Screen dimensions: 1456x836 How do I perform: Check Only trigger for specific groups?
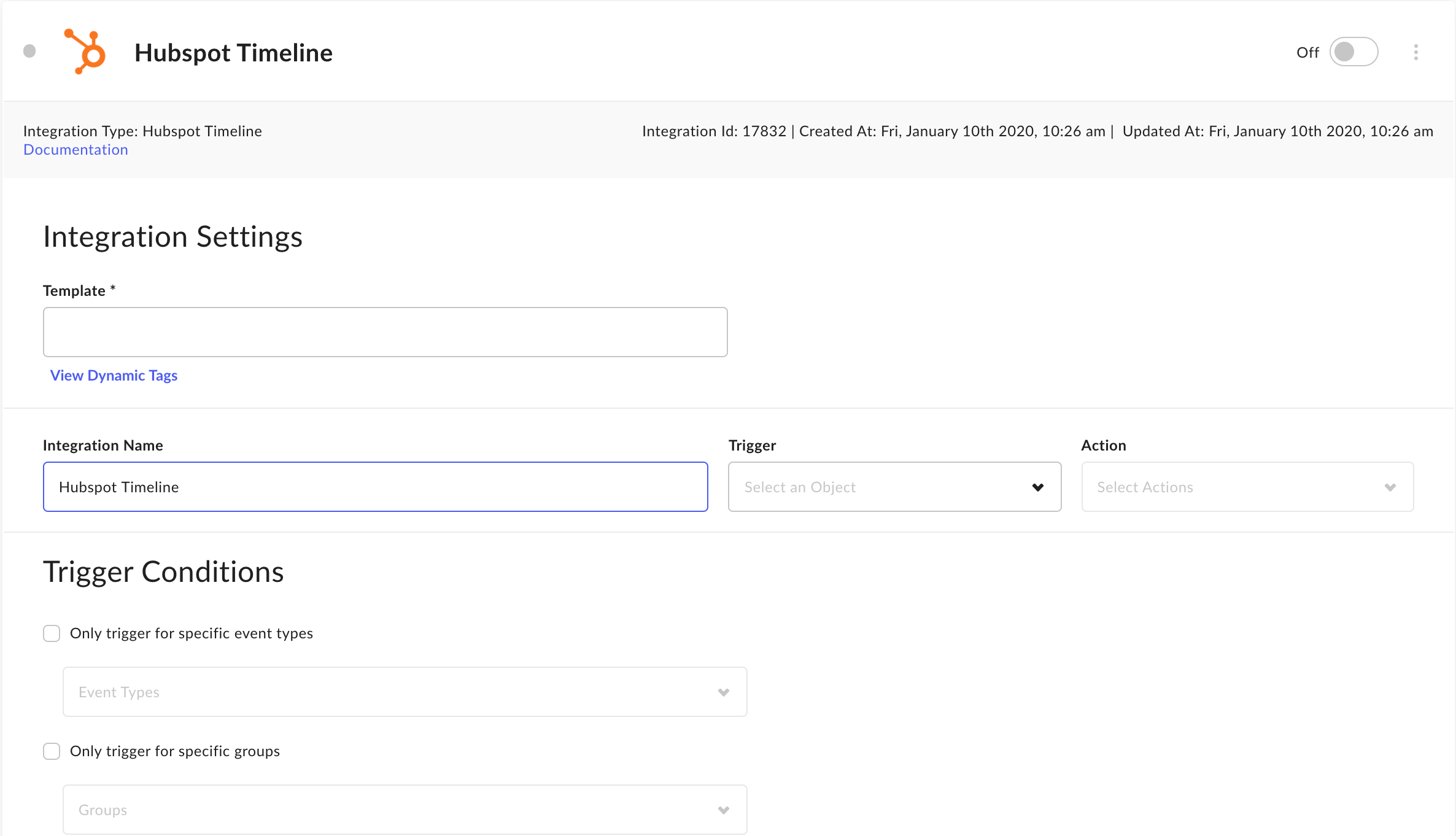pos(52,751)
